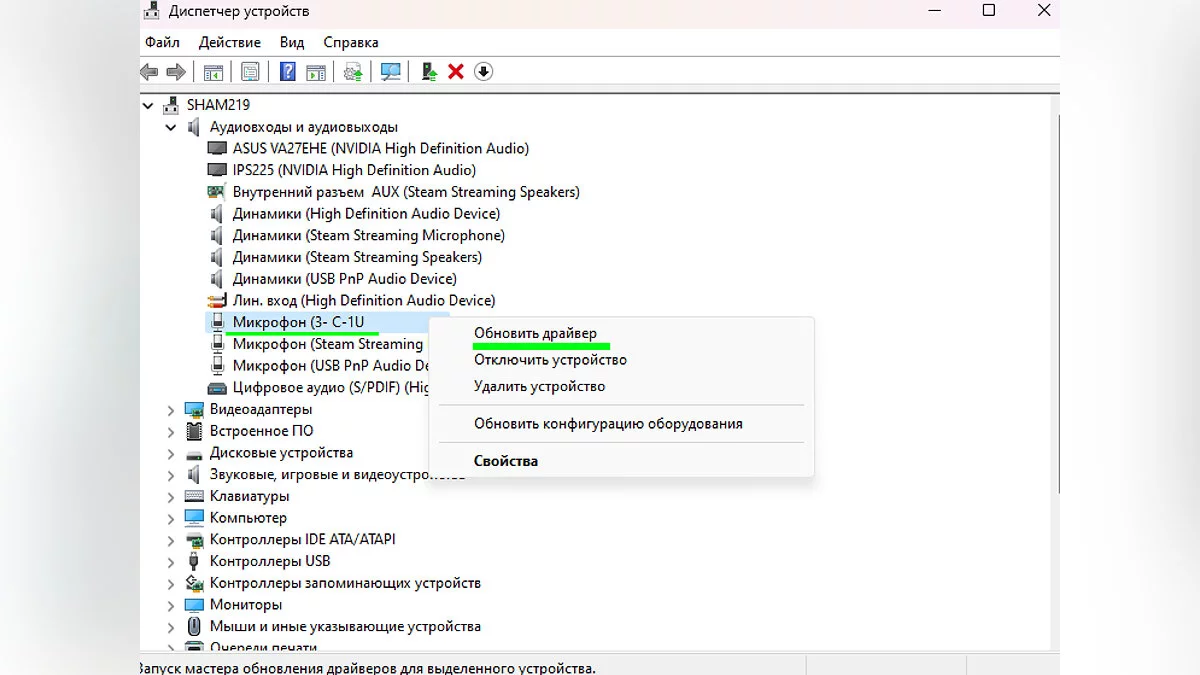The height and width of the screenshot is (675, 1200).
Task: Click the status bar driver update message
Action: pyautogui.click(x=368, y=667)
